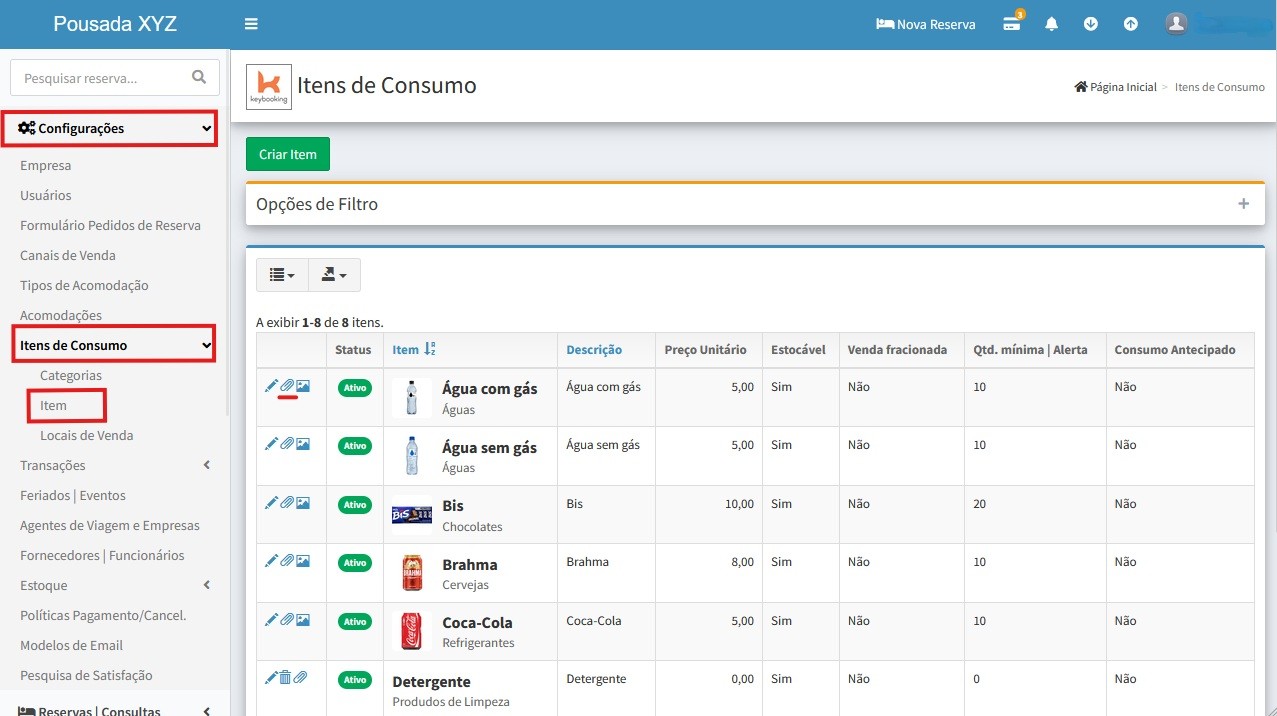Click the image icon in the Bis row

pyautogui.click(x=303, y=503)
